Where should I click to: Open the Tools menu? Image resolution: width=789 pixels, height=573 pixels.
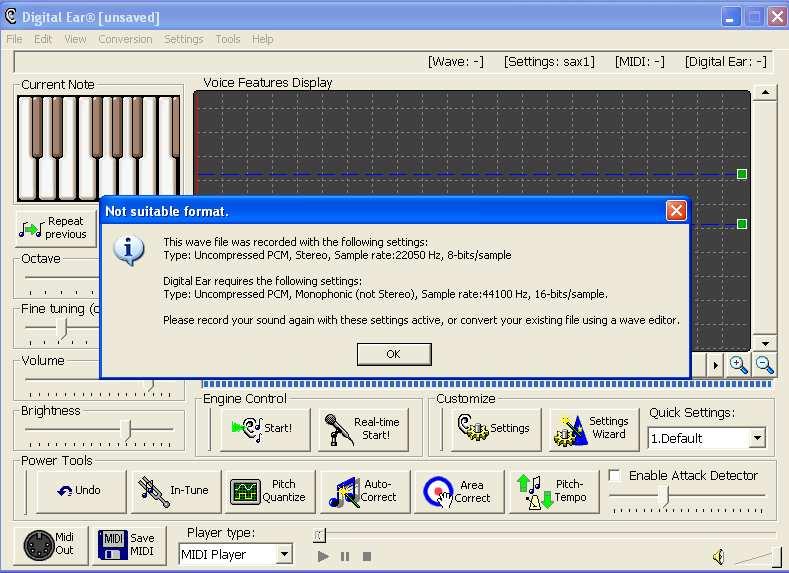click(x=228, y=39)
